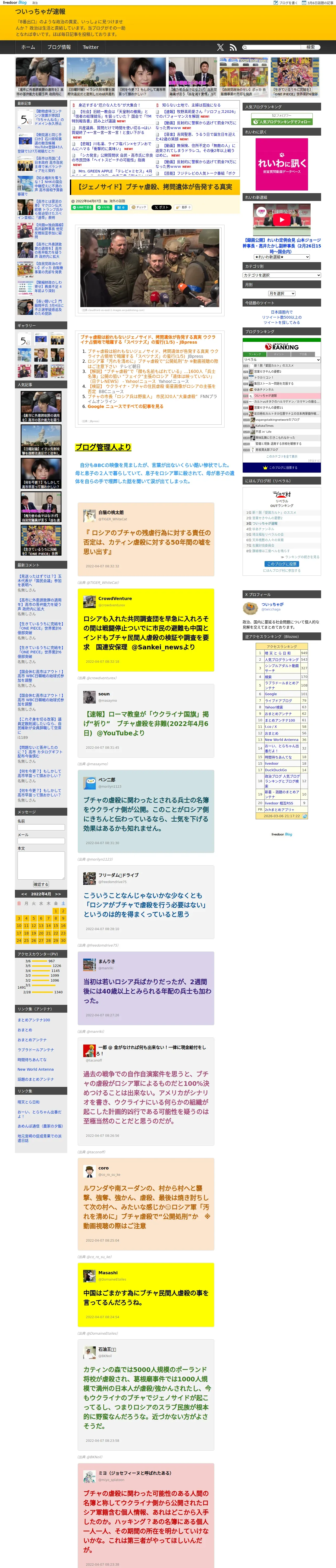
Task: Open the リベラル ranking category dropdown
Action: pyautogui.click(x=282, y=360)
